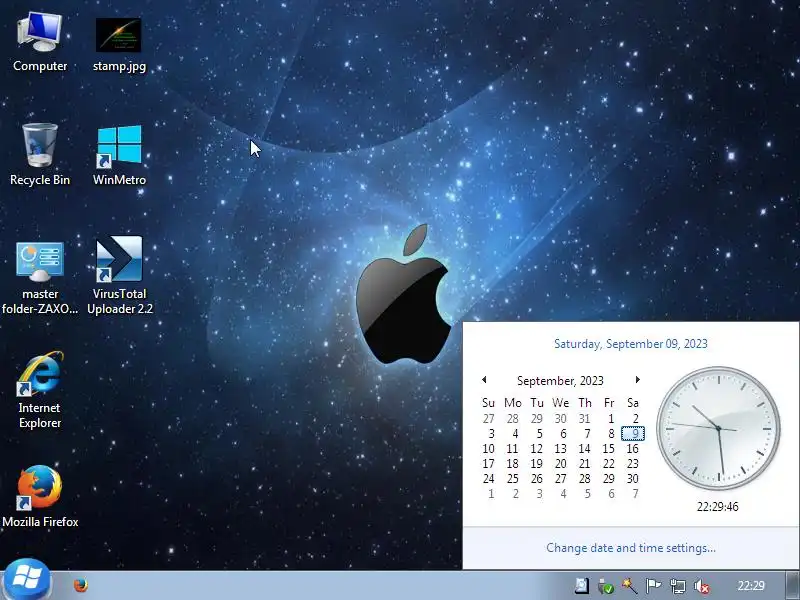Select September 6 in the calendar
800x600 pixels.
pos(562,434)
